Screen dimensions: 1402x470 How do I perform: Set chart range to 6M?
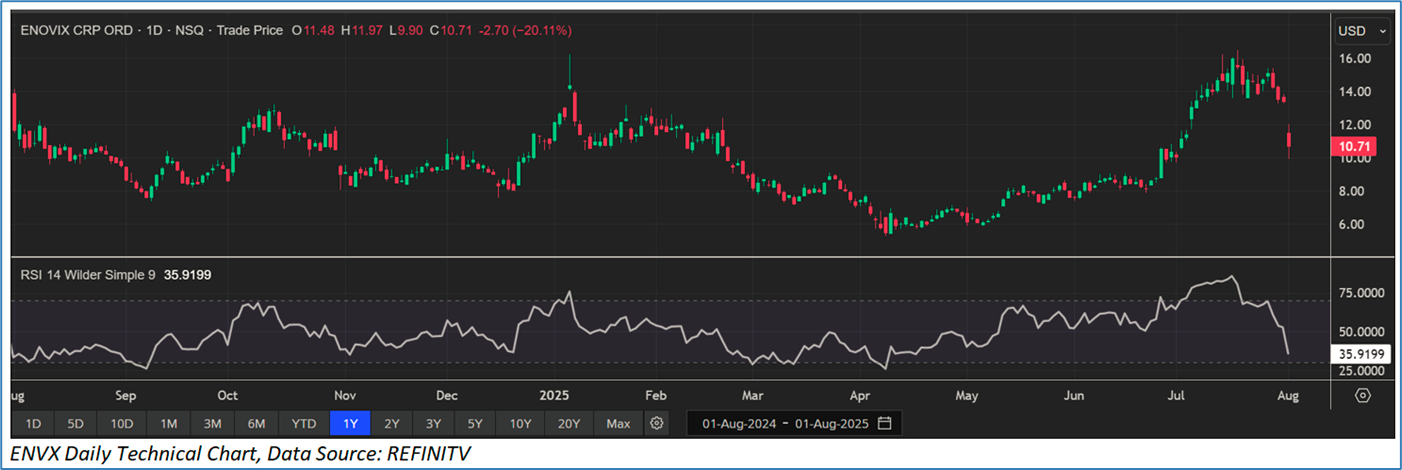256,424
